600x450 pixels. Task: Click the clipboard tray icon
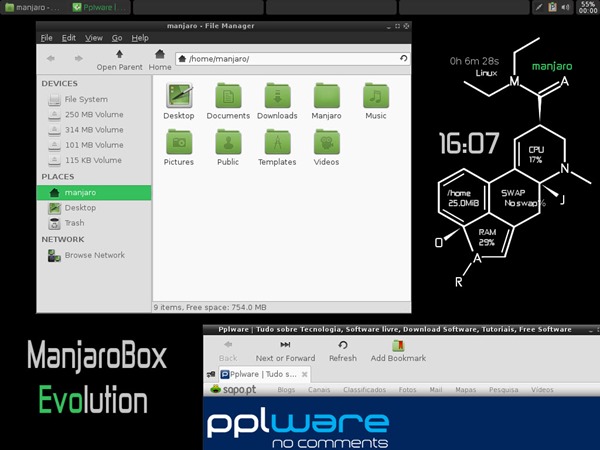[x=552, y=7]
